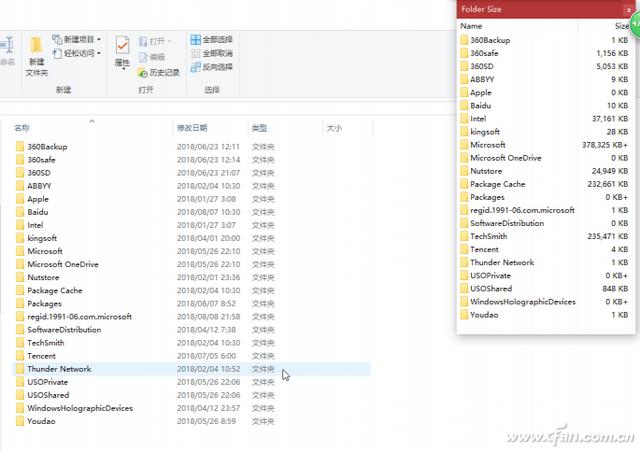Screen dimensions: 640x452
Task: Click kingsoft in Folder Size window
Action: tap(480, 131)
